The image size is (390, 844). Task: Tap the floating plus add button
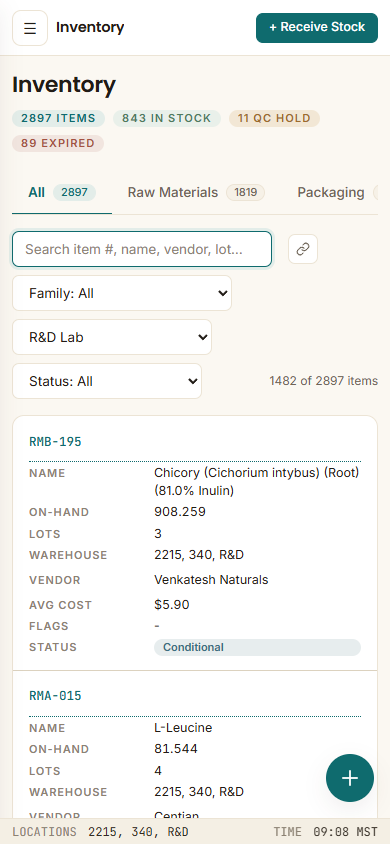coord(350,778)
